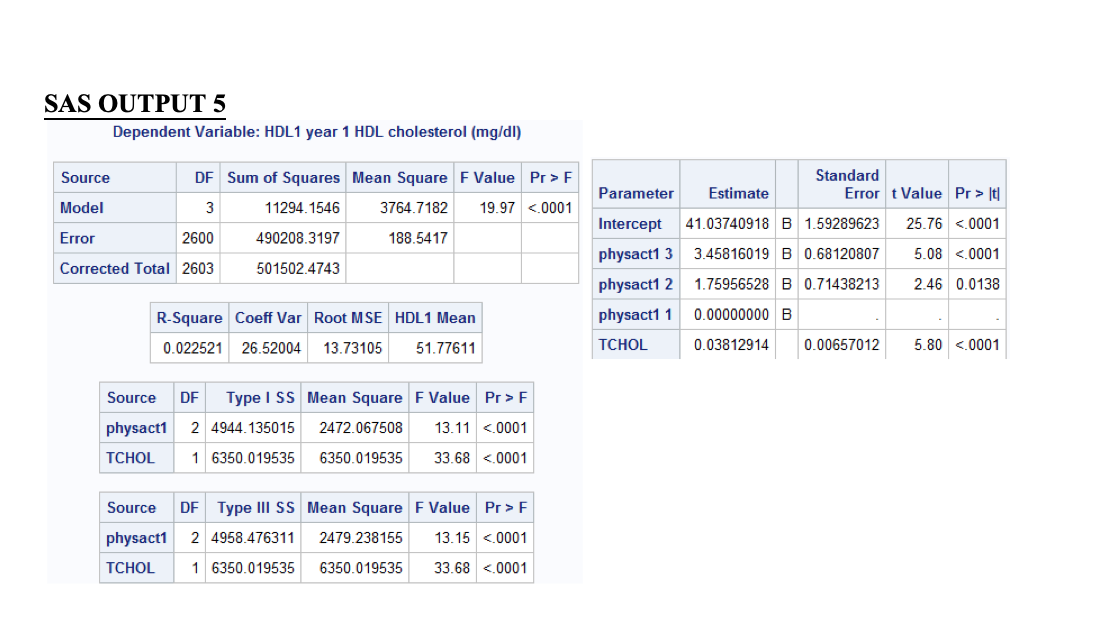
Task: Click the SAS OUTPUT 5 heading
Action: tap(134, 104)
